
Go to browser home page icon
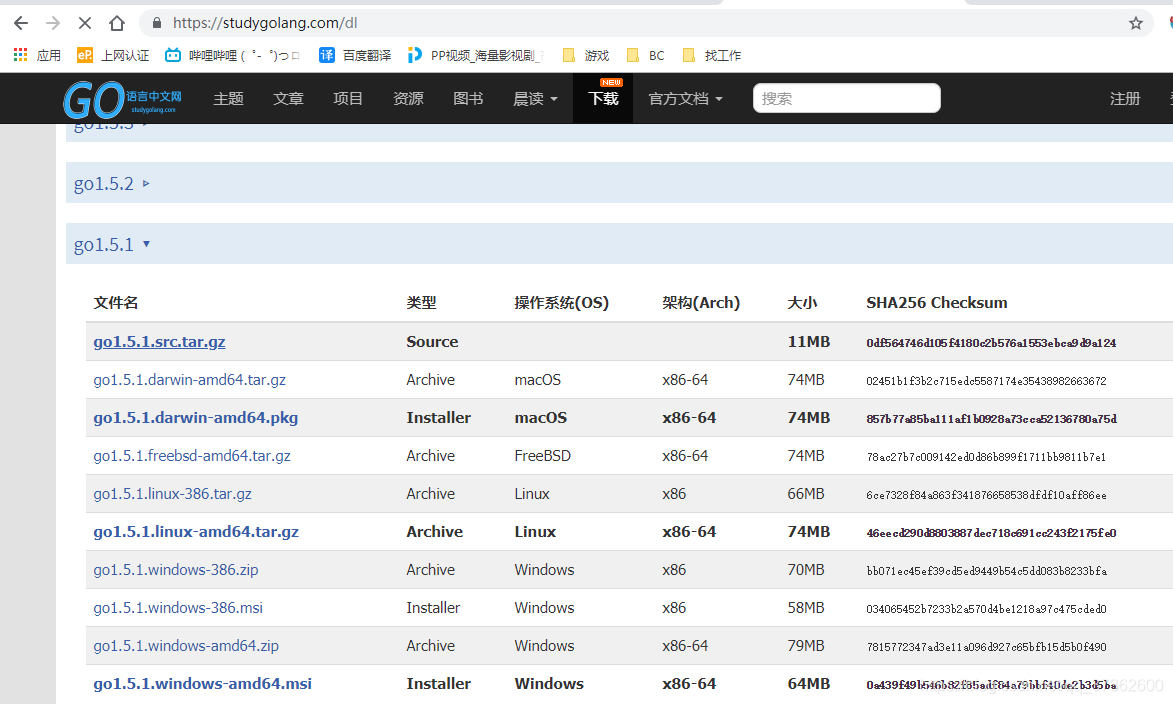pos(117,23)
